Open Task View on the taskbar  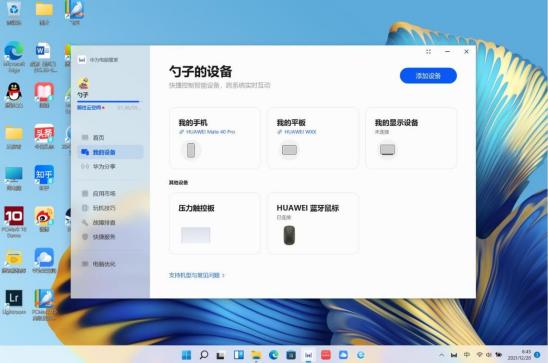coord(221,355)
